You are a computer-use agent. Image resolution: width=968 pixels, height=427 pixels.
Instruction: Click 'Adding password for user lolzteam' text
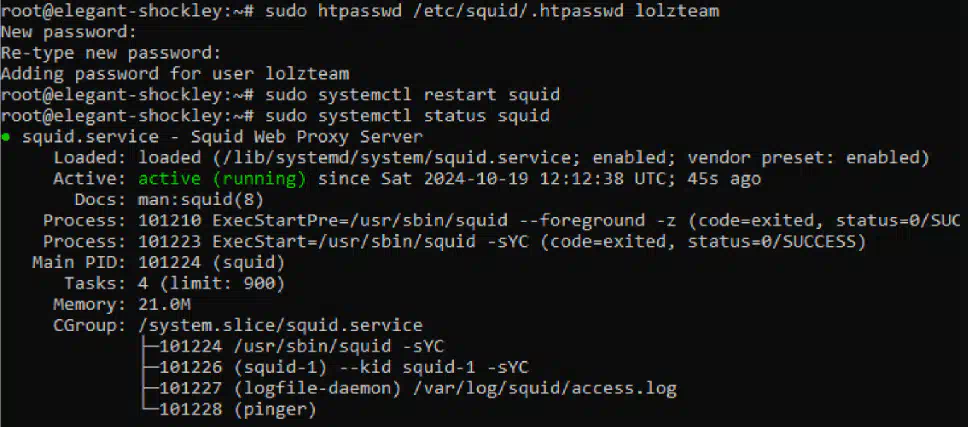[175, 74]
